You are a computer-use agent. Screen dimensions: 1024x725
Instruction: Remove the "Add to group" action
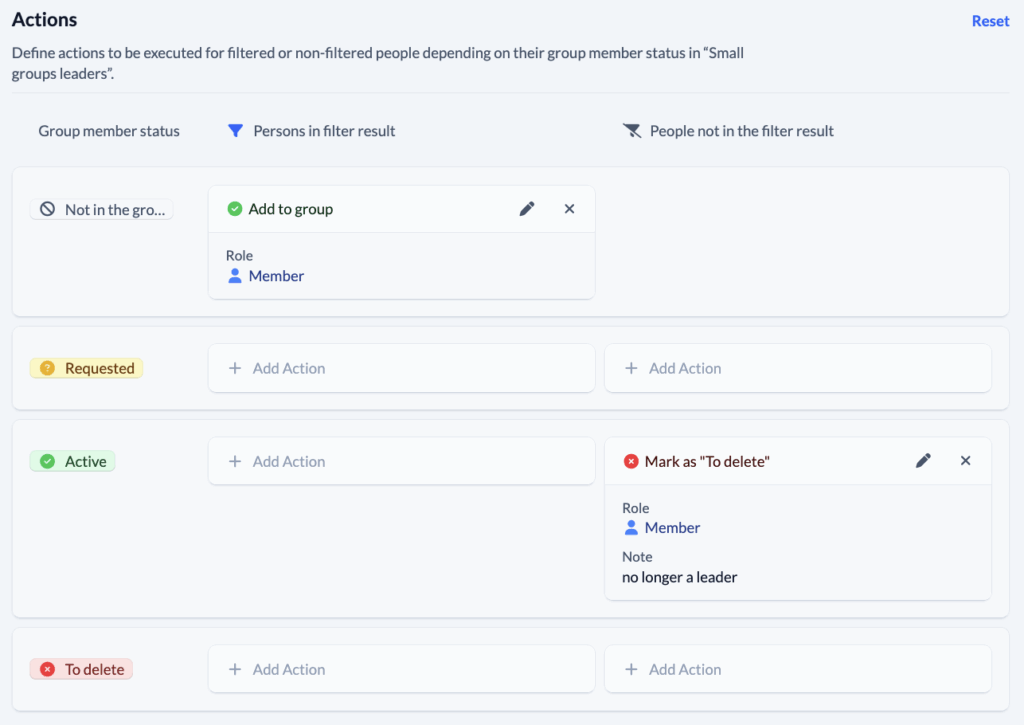click(x=569, y=209)
